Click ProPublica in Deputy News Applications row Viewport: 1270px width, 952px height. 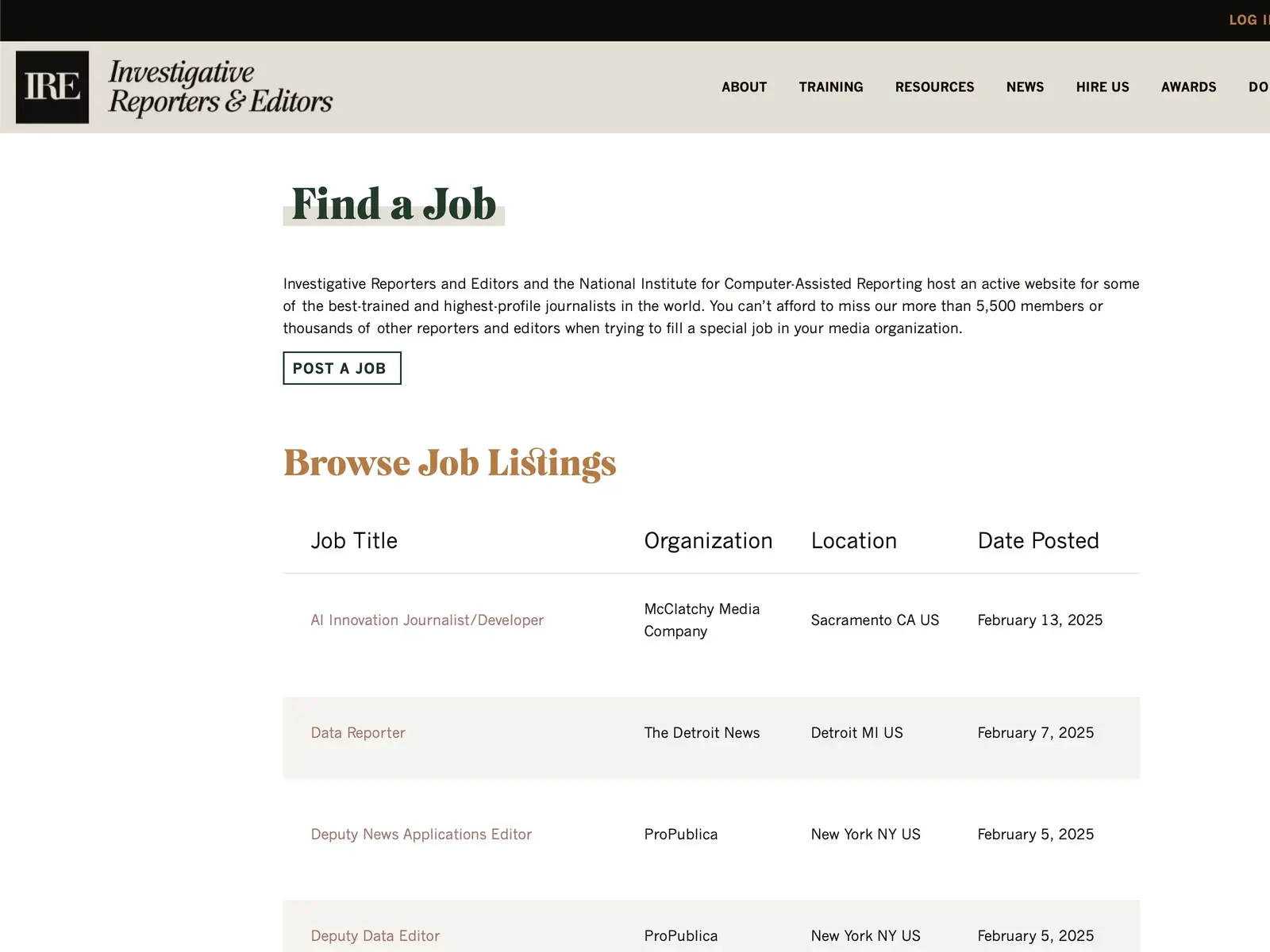tap(681, 835)
